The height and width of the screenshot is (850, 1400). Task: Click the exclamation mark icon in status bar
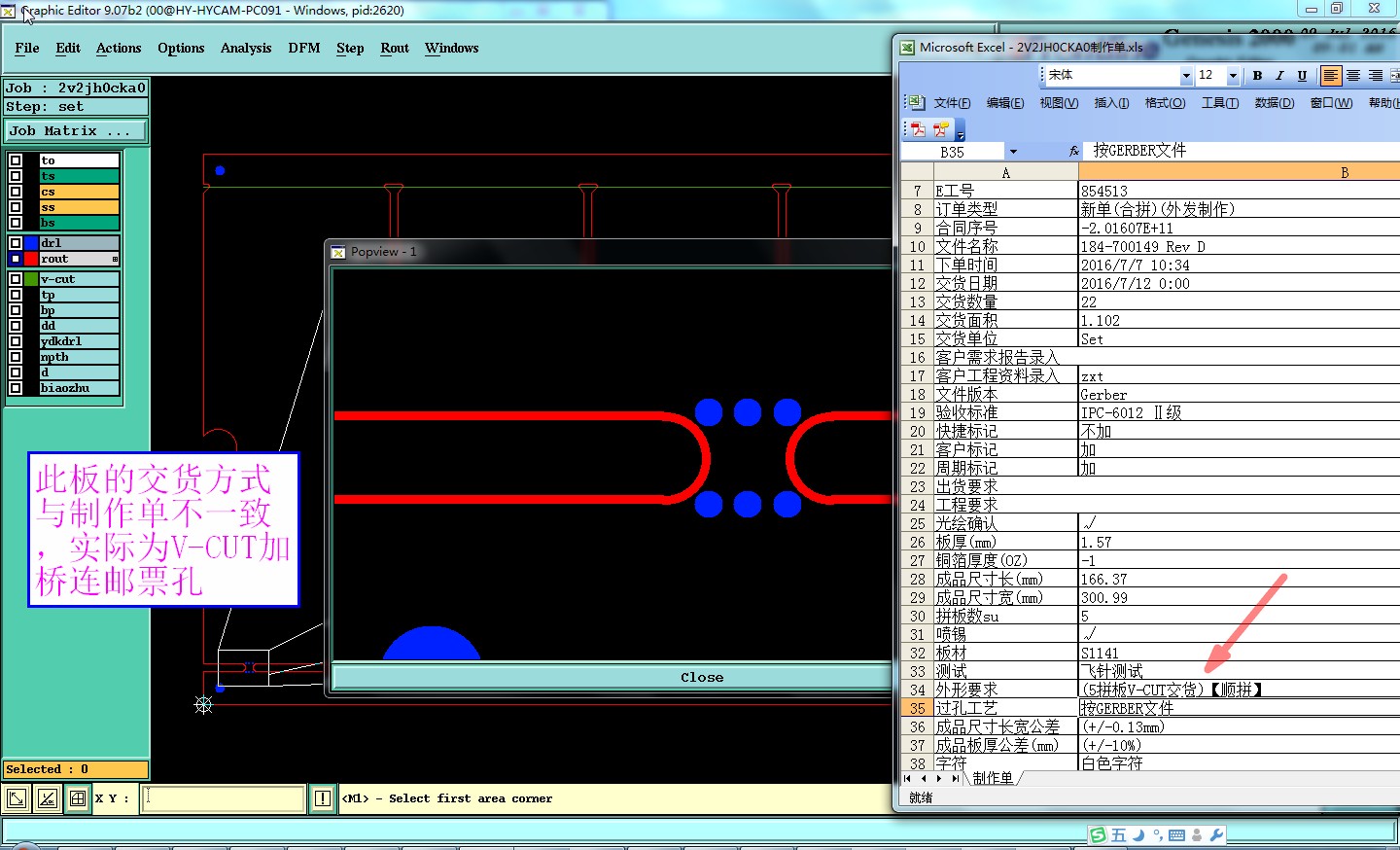[323, 799]
